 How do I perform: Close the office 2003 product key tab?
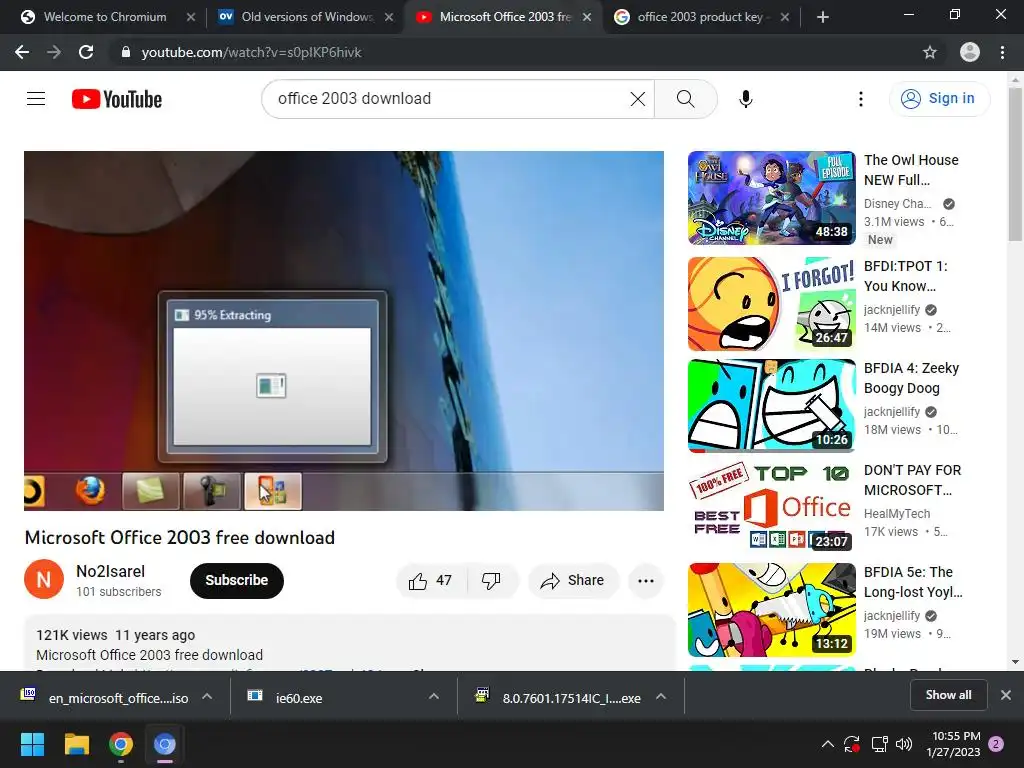click(785, 17)
